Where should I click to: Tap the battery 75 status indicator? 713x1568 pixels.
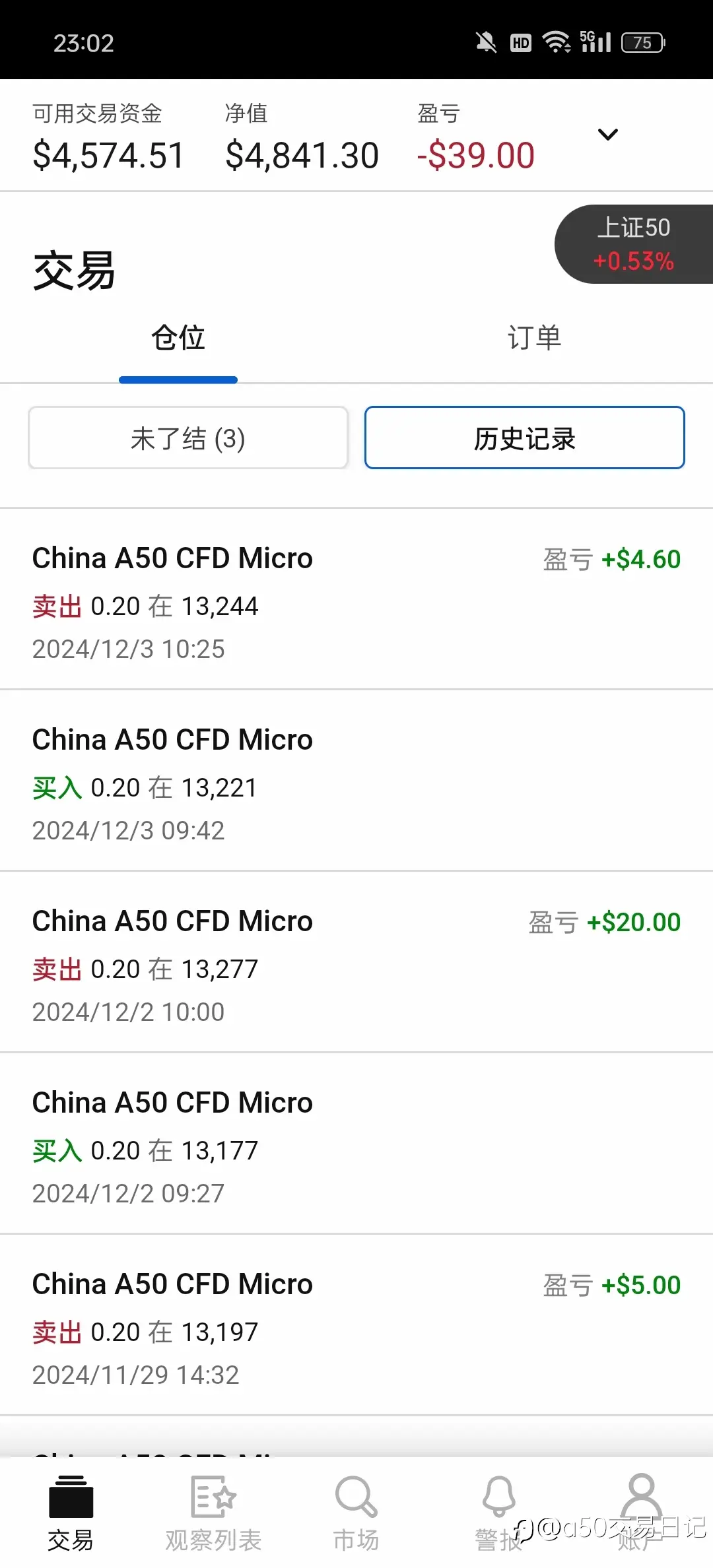pyautogui.click(x=643, y=43)
